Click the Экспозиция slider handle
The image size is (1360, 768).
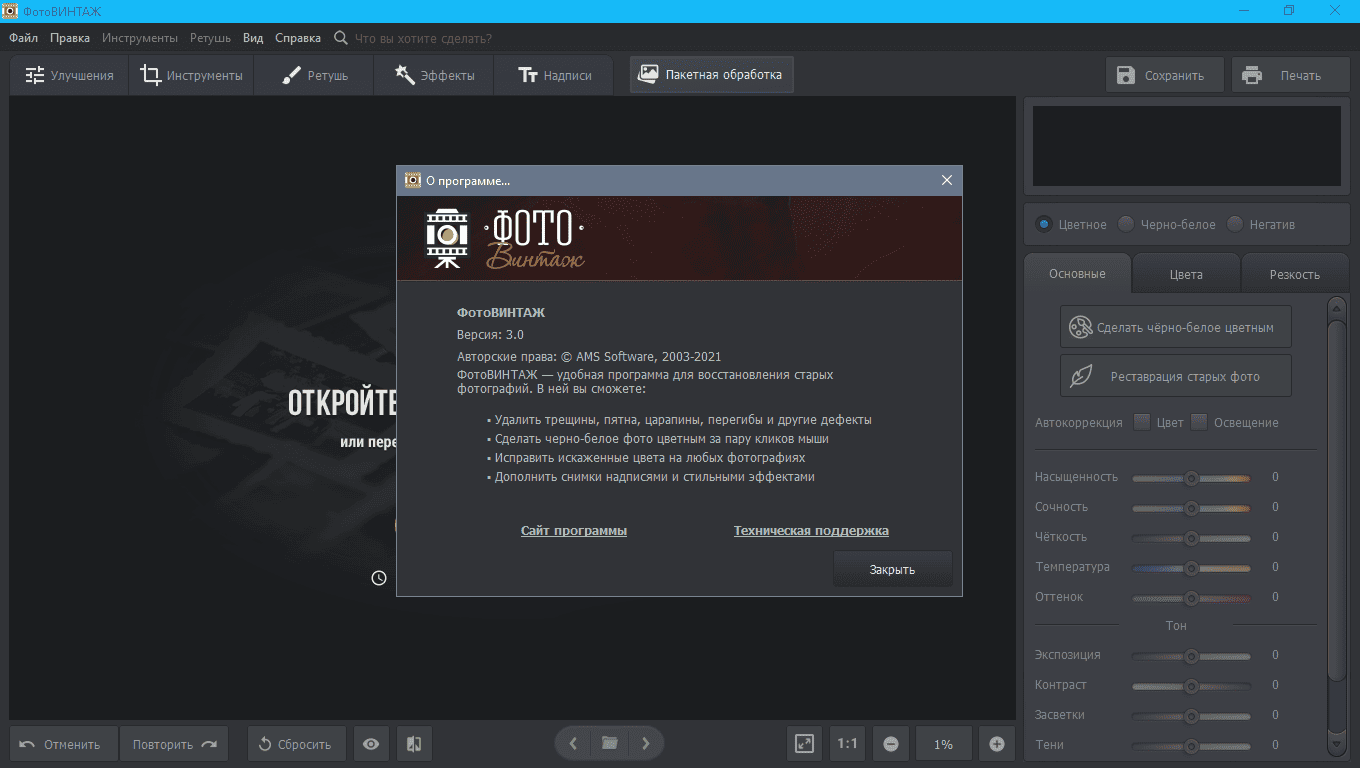point(1191,656)
